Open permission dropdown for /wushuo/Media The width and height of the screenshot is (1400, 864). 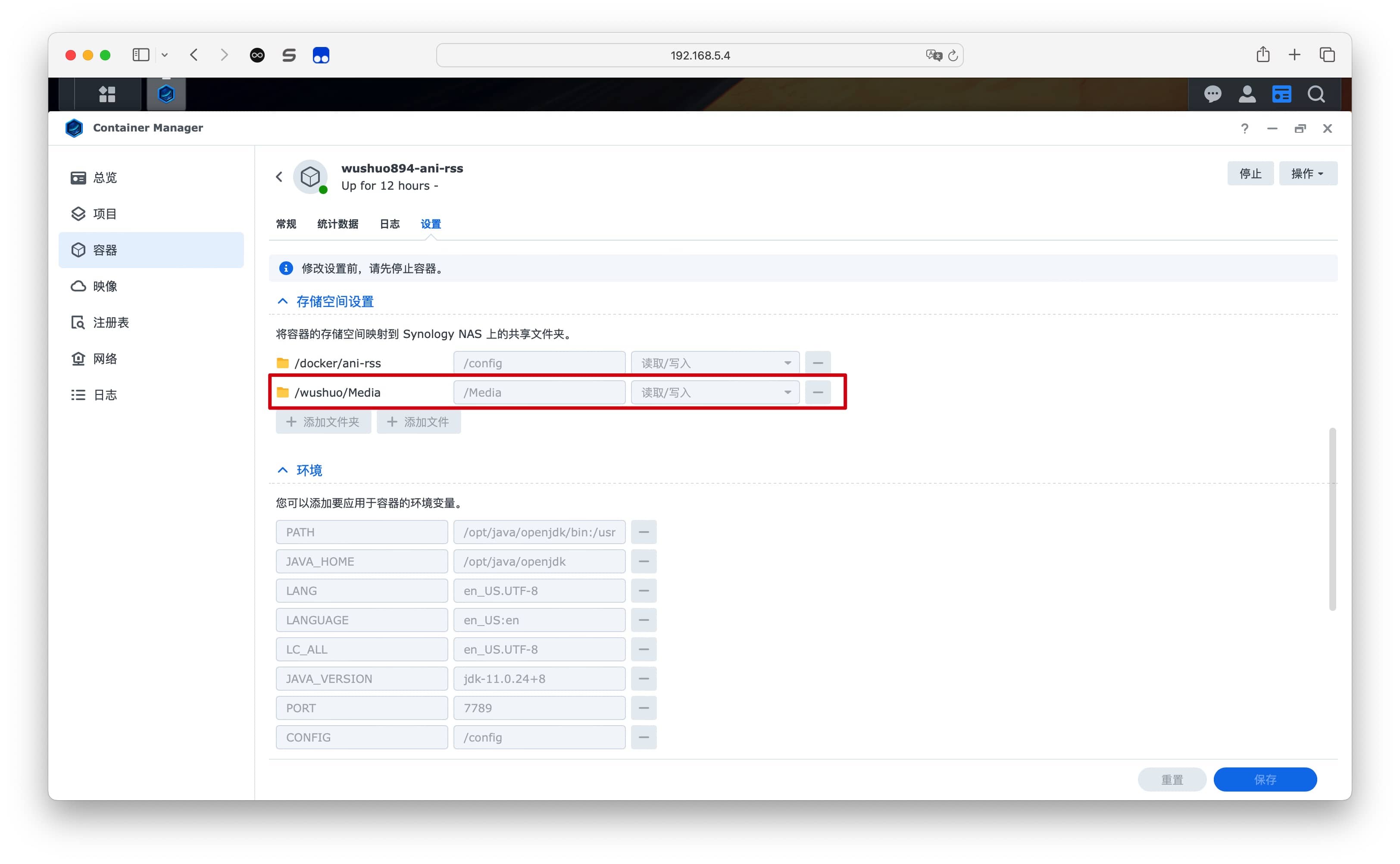[715, 392]
